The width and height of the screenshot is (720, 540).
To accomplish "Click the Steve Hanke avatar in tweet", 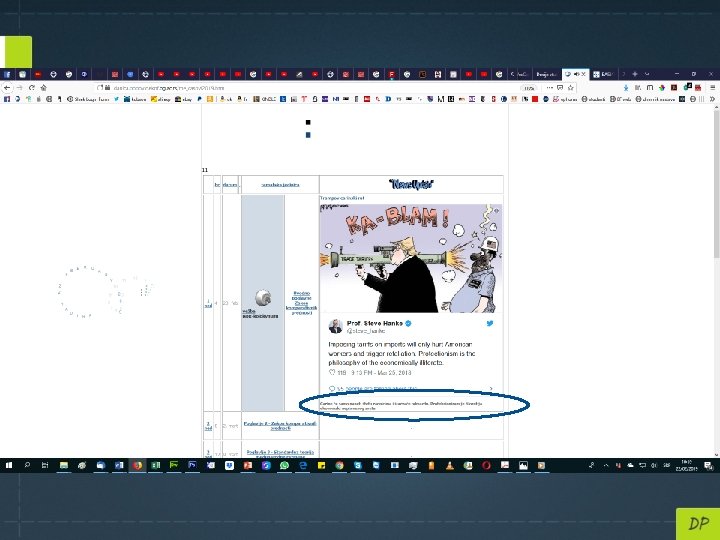I will tap(336, 326).
